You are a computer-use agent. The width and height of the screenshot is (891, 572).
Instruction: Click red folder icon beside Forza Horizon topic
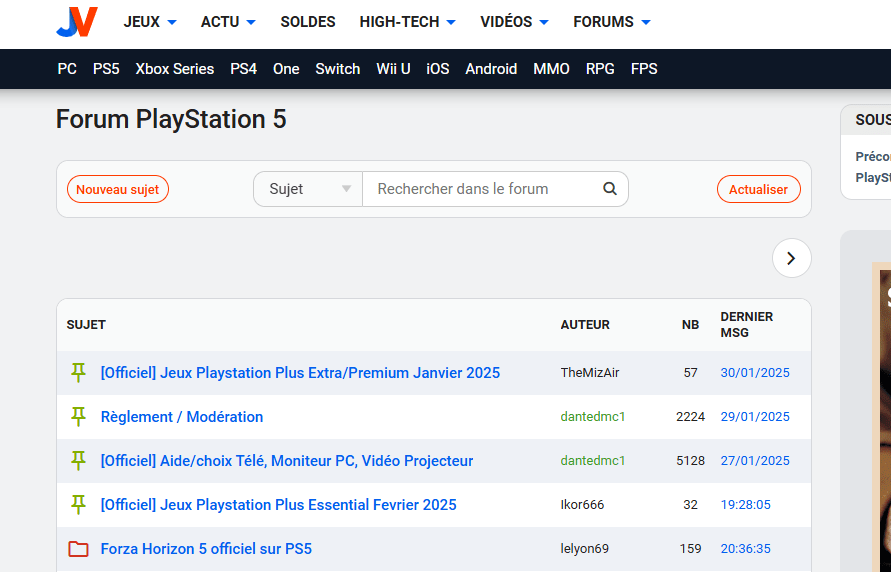pos(78,549)
